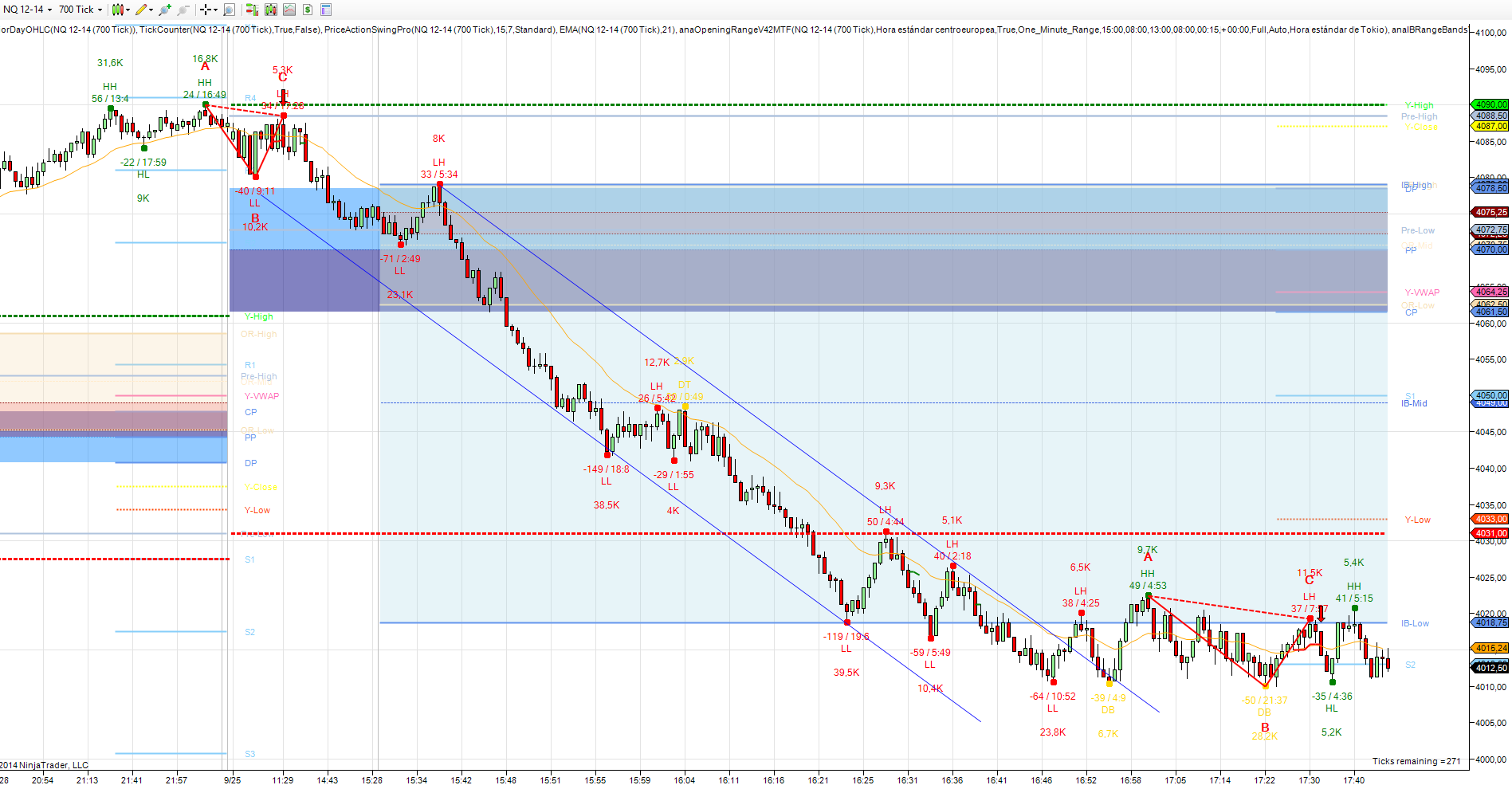Click the red 4031,00 price marker
The width and height of the screenshot is (1512, 785).
pyautogui.click(x=1490, y=533)
